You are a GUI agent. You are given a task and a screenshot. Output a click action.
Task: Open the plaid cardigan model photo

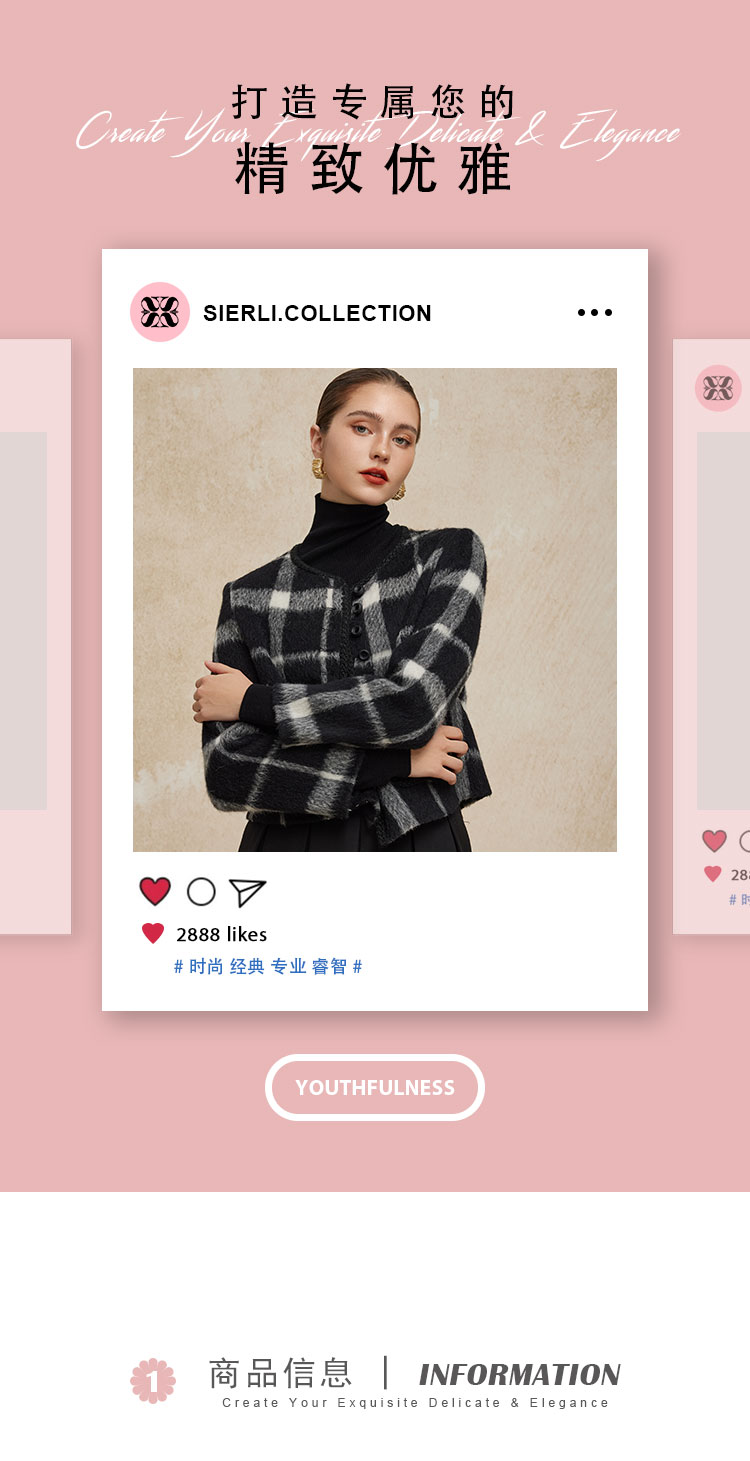375,610
